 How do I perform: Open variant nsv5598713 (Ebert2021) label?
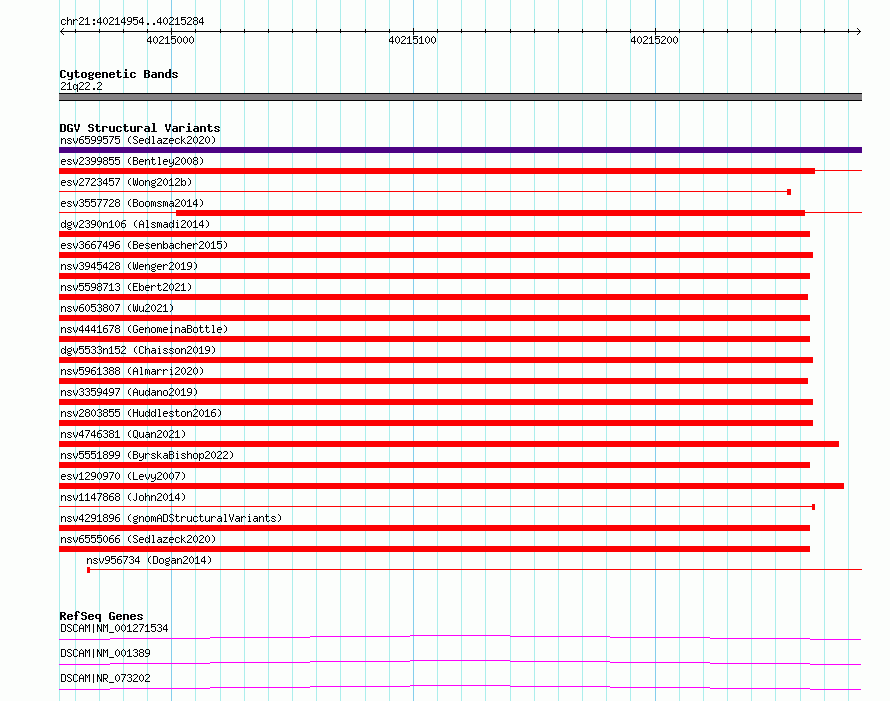tap(126, 287)
